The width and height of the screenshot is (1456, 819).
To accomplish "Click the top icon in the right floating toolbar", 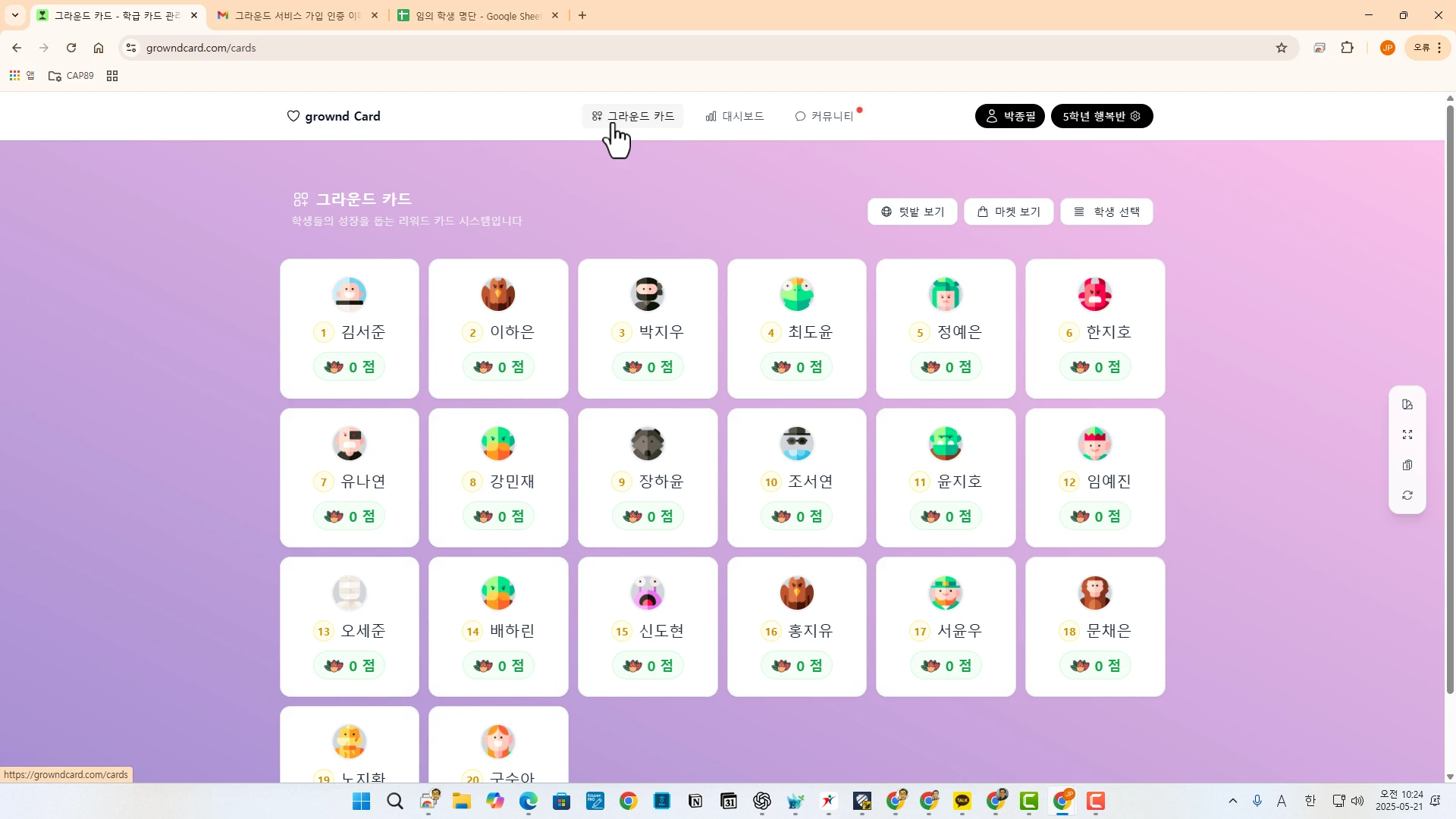I will point(1407,405).
